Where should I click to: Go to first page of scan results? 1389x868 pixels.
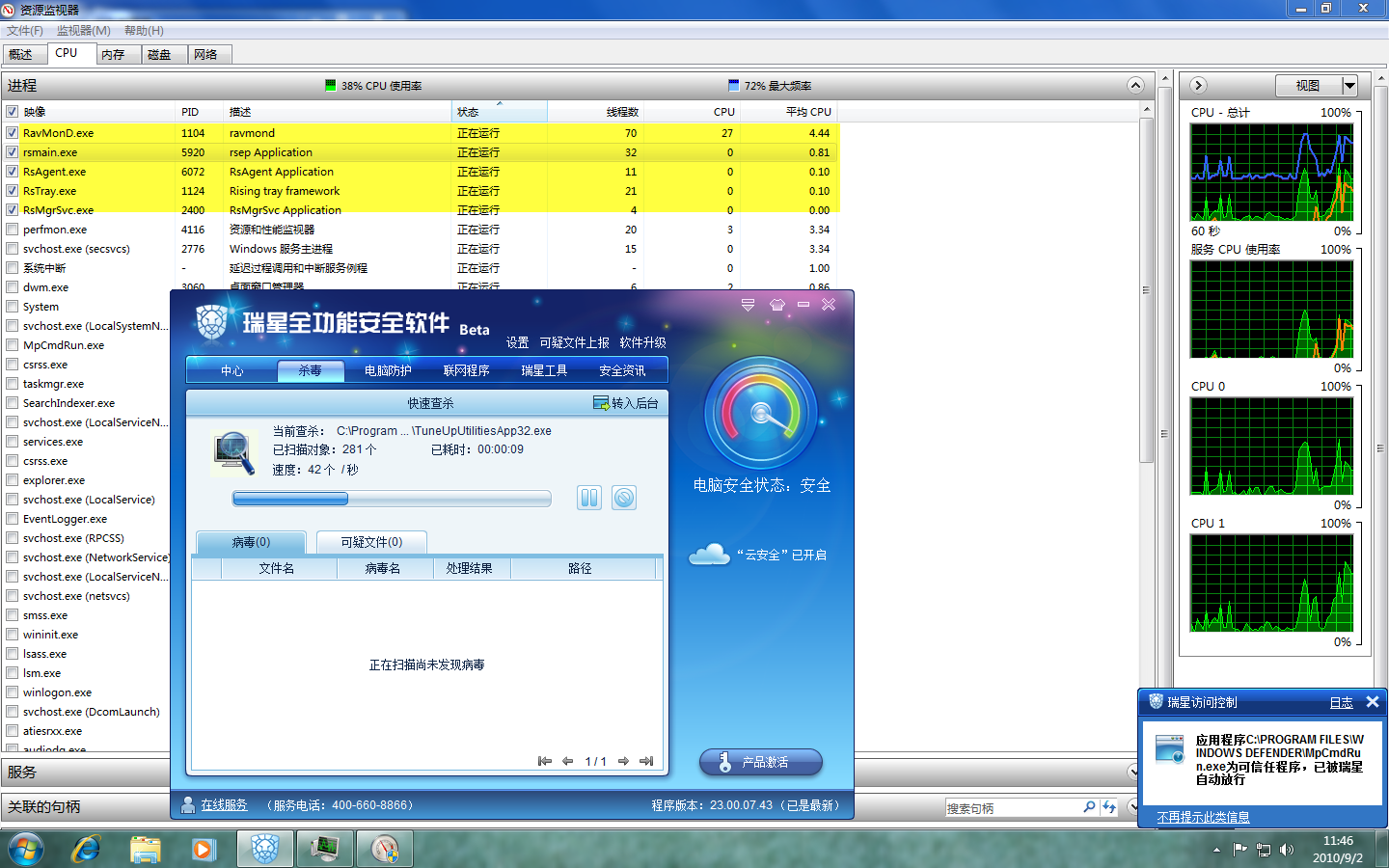(545, 761)
